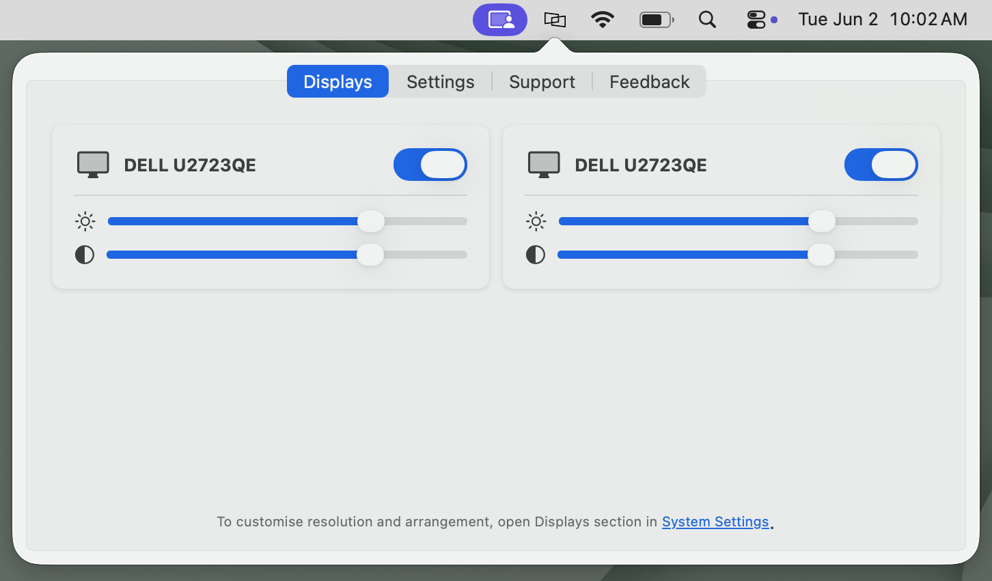Screen dimensions: 992x581
Task: Open the Wi-Fi status menu
Action: coord(602,20)
